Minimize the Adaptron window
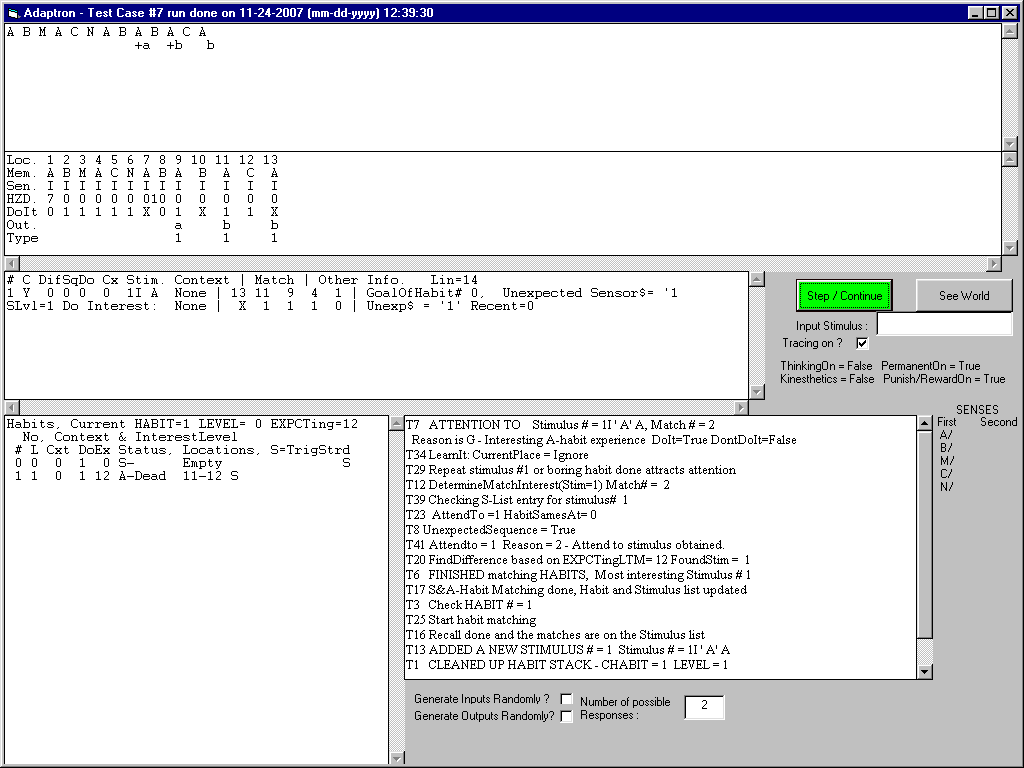 click(975, 12)
